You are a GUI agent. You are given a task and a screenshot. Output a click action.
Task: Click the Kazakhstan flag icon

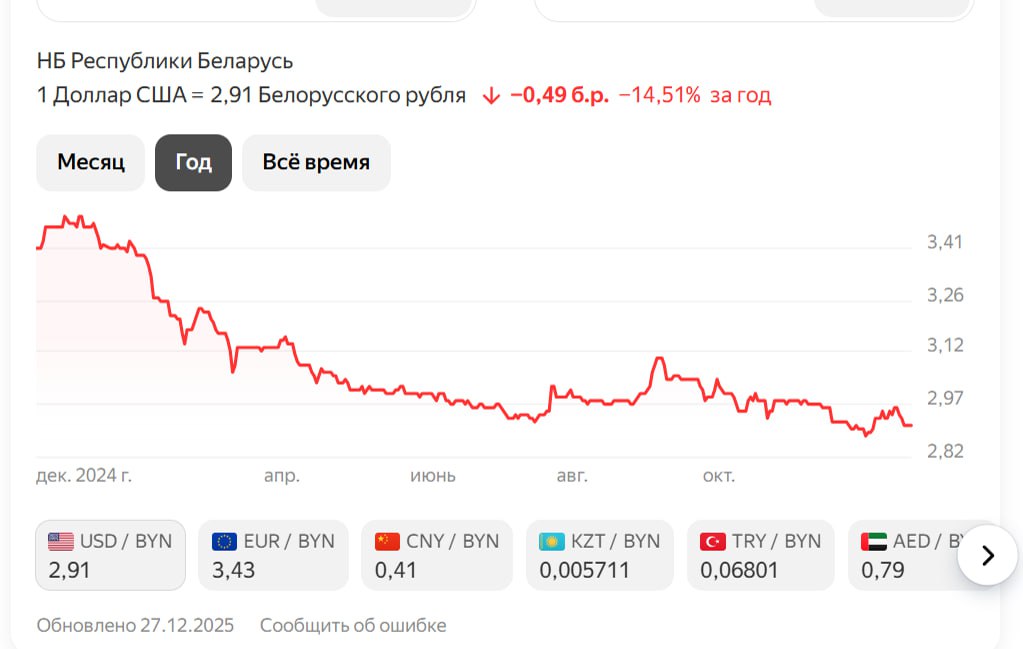(552, 542)
